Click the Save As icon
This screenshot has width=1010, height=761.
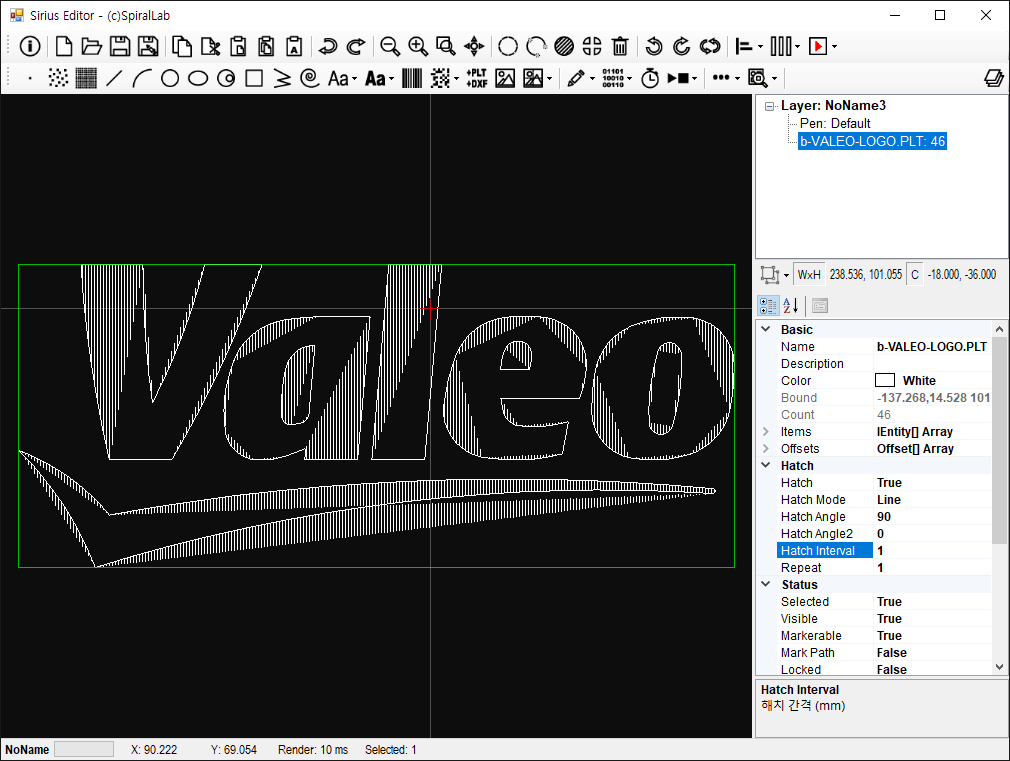(x=148, y=46)
